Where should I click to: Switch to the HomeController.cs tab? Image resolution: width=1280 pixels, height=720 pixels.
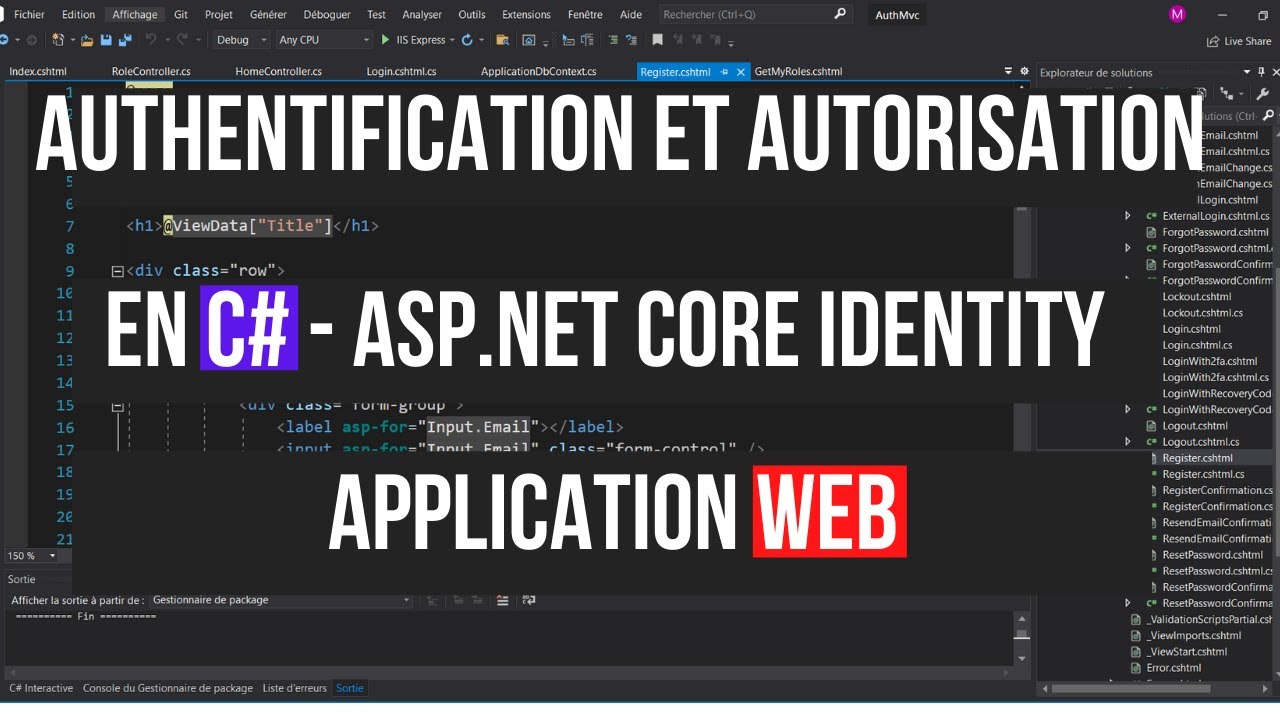[x=278, y=72]
